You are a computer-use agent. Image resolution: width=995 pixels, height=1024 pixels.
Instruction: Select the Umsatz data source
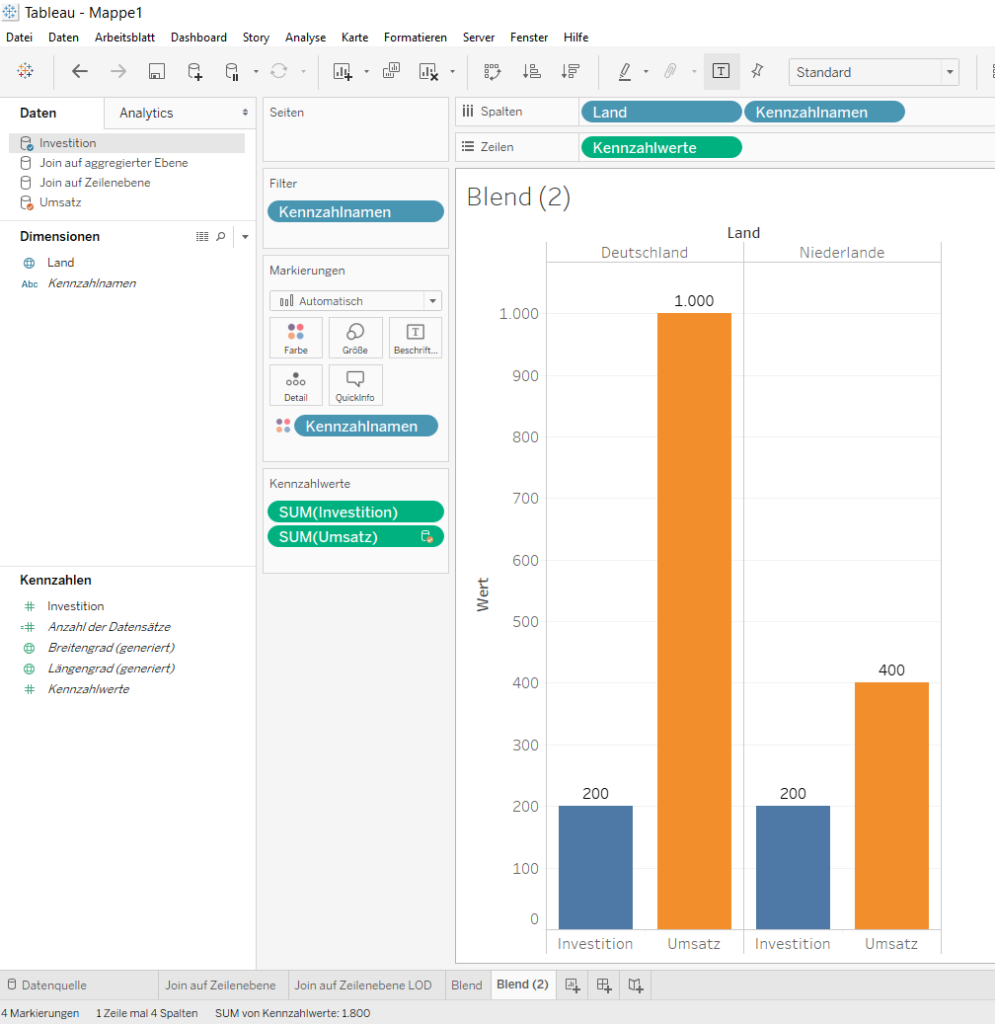click(60, 202)
